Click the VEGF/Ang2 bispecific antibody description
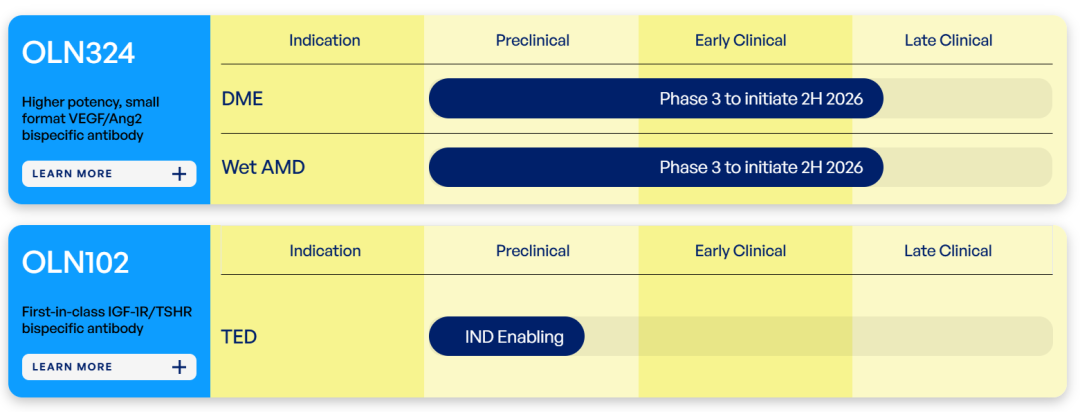 coord(90,119)
